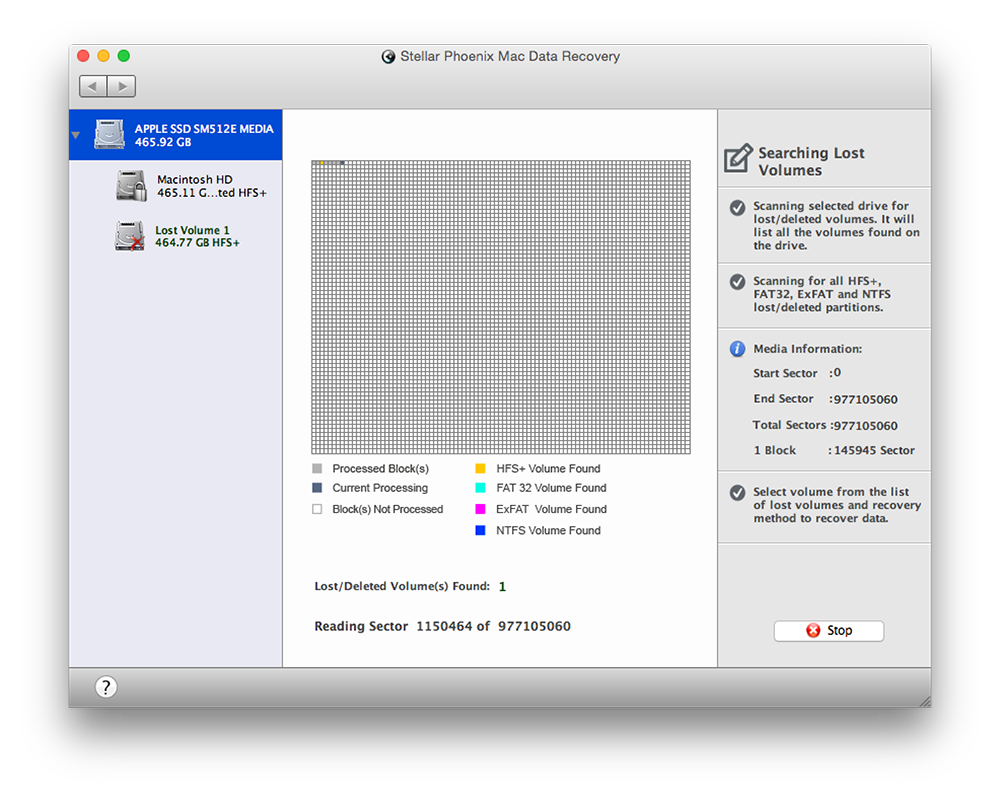Click the checkmark beside Select volume from list
The width and height of the screenshot is (1000, 801).
tap(737, 493)
